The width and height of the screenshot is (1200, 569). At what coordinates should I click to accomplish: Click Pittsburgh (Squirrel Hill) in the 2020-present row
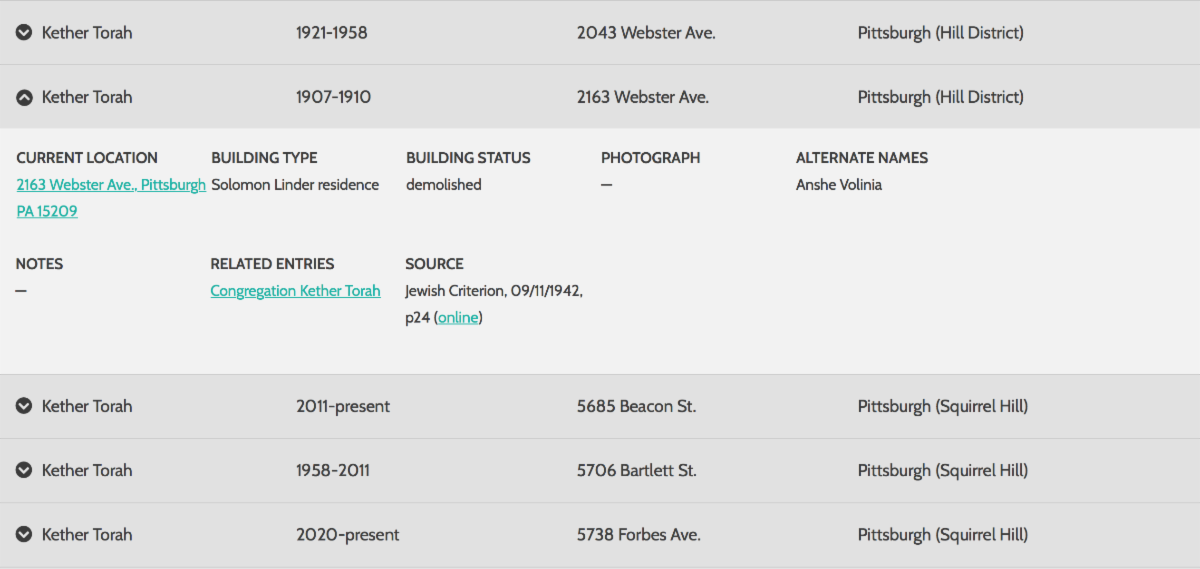click(x=942, y=535)
